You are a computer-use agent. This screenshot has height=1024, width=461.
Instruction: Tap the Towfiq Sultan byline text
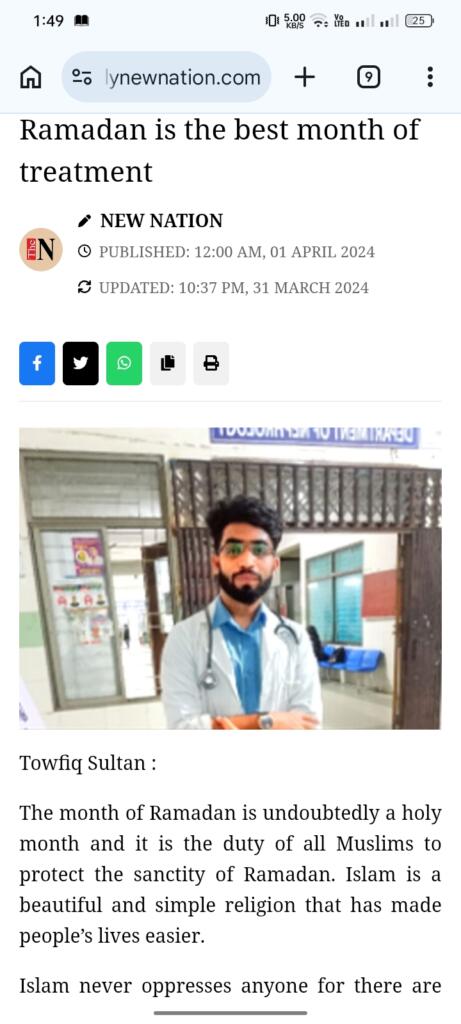[x=87, y=763]
